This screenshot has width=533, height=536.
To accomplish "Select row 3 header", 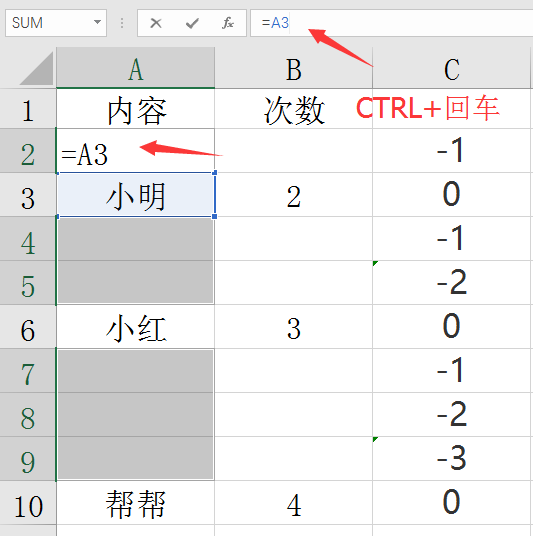I will (28, 195).
